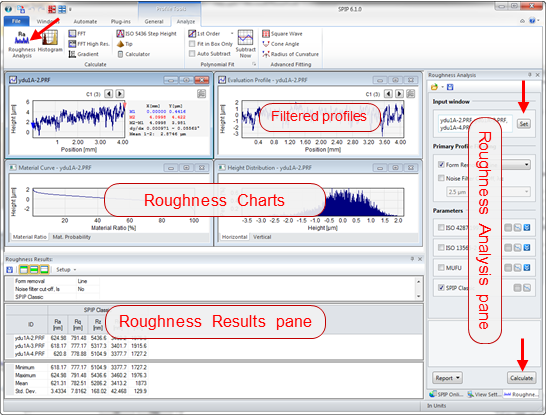Click gray icon on MUFU row

[x=508, y=268]
